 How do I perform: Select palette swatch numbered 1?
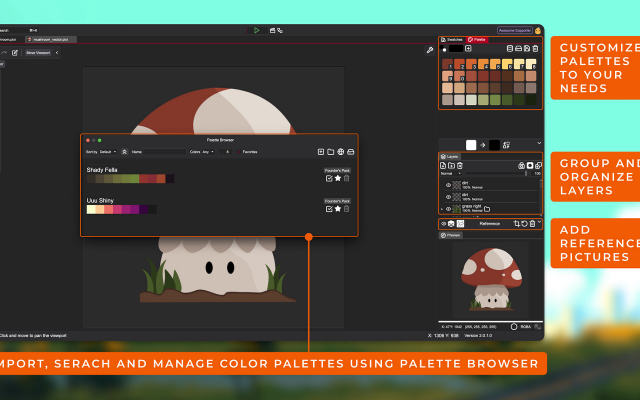pyautogui.click(x=447, y=64)
